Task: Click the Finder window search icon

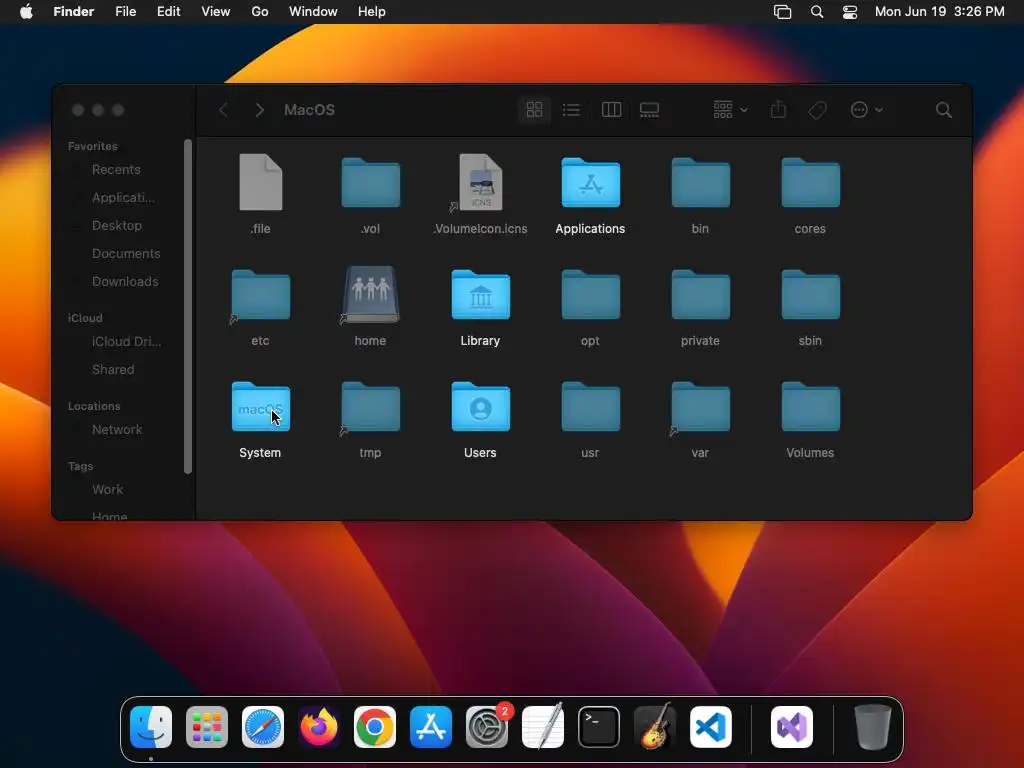Action: click(944, 110)
